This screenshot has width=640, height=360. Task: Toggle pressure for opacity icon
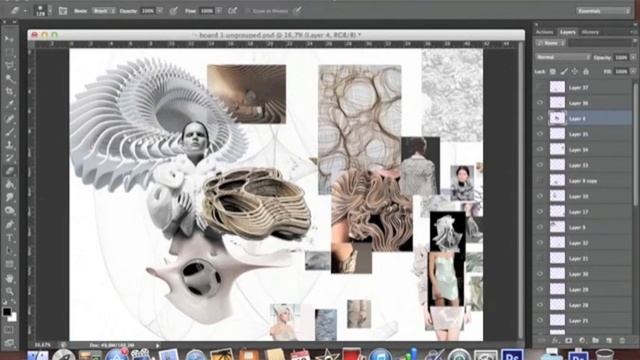[173, 11]
